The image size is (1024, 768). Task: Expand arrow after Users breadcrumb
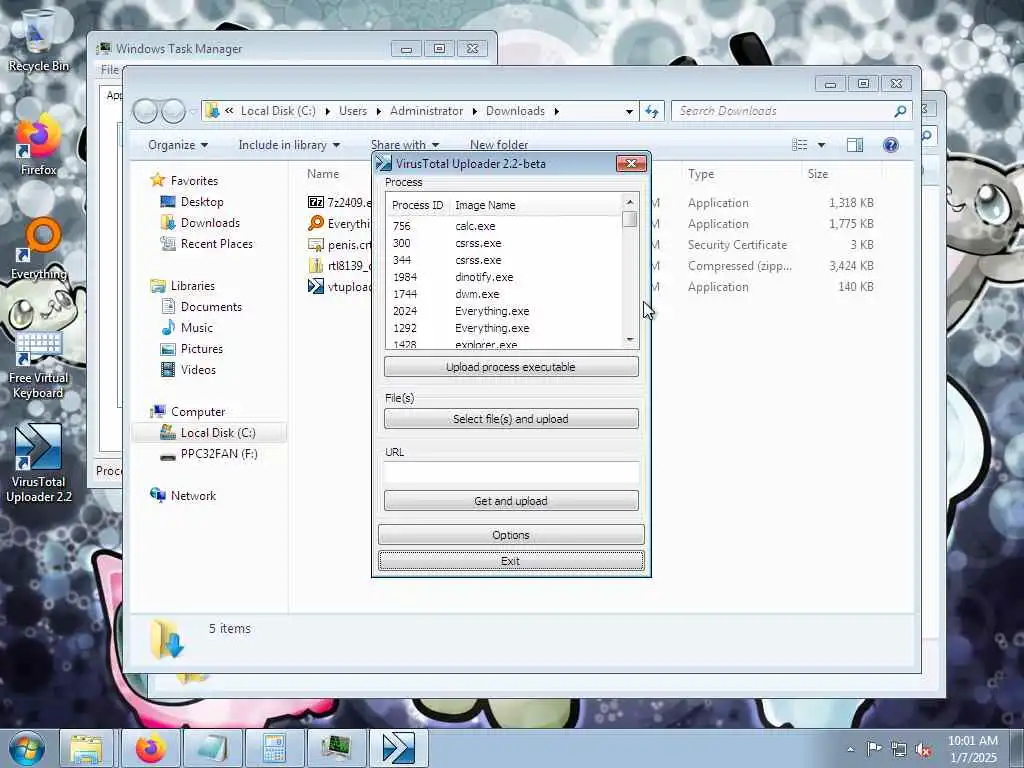(379, 111)
